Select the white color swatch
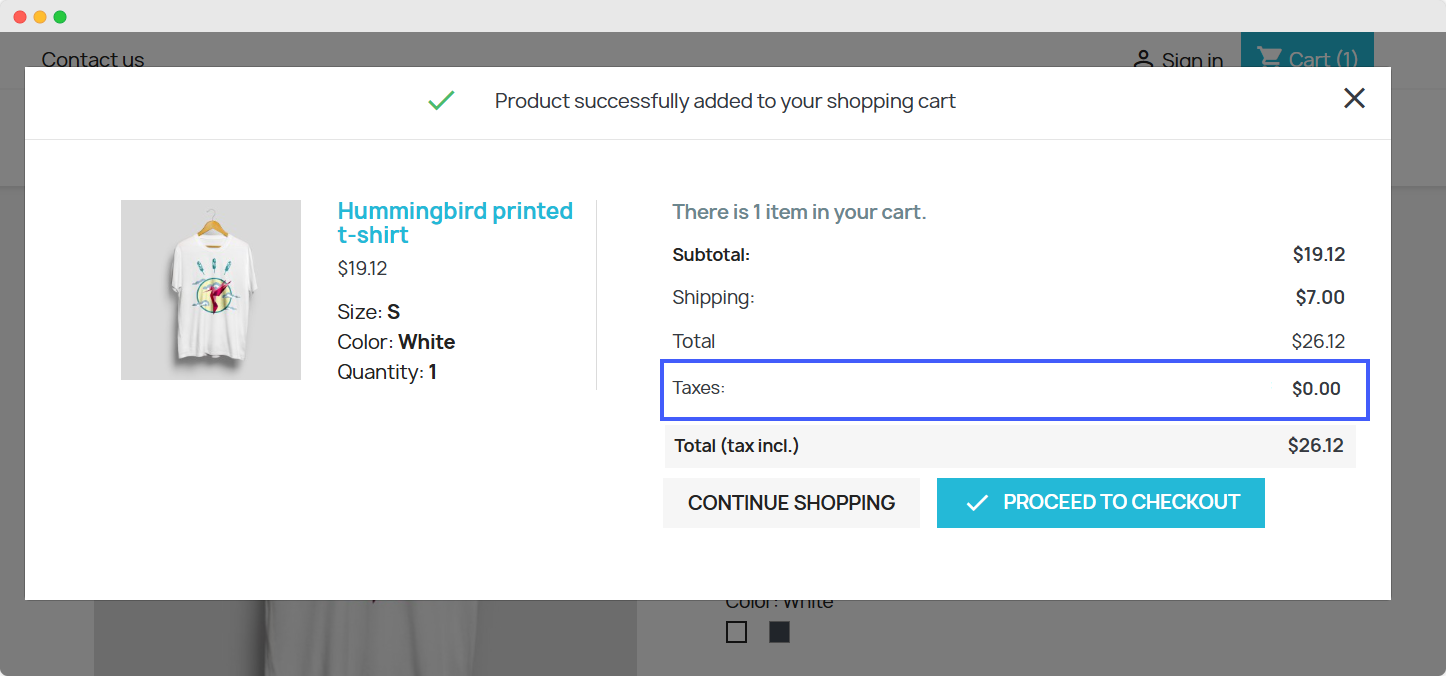 tap(737, 632)
